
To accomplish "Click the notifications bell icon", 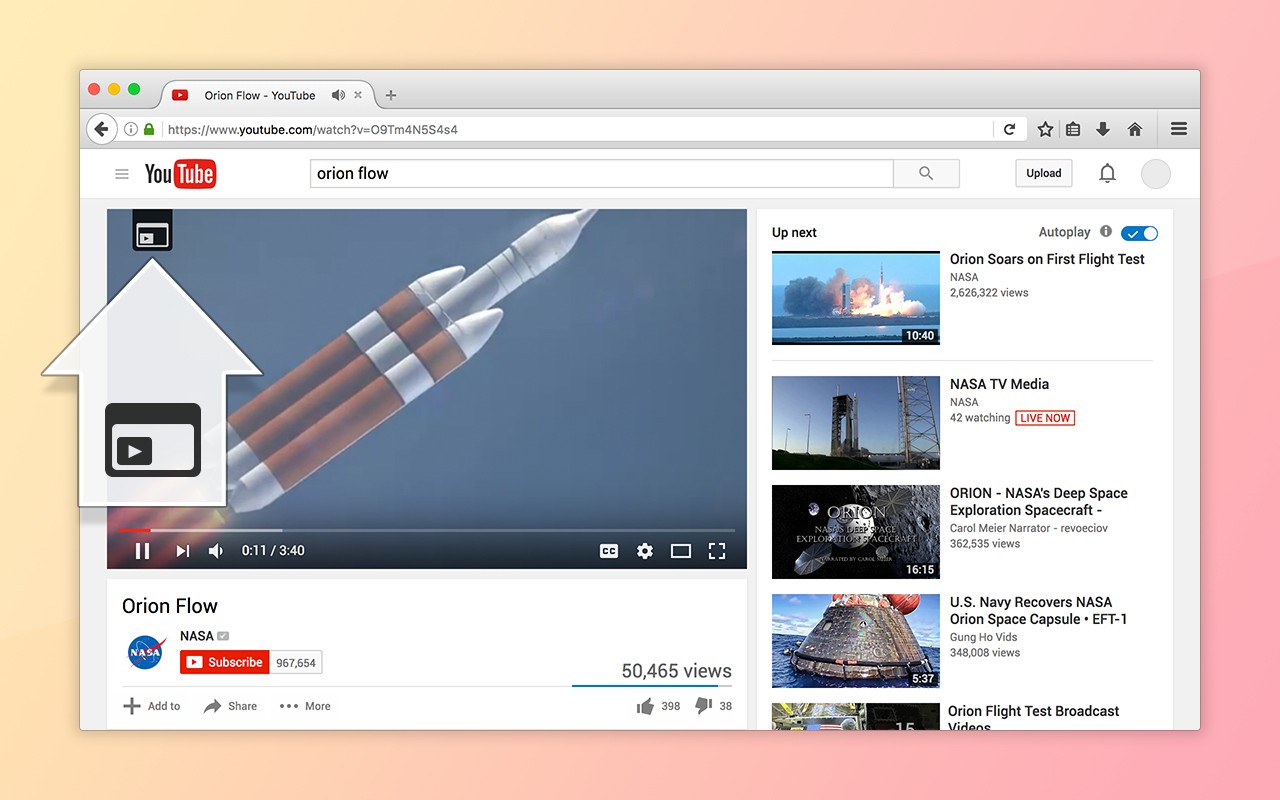I will pos(1107,173).
